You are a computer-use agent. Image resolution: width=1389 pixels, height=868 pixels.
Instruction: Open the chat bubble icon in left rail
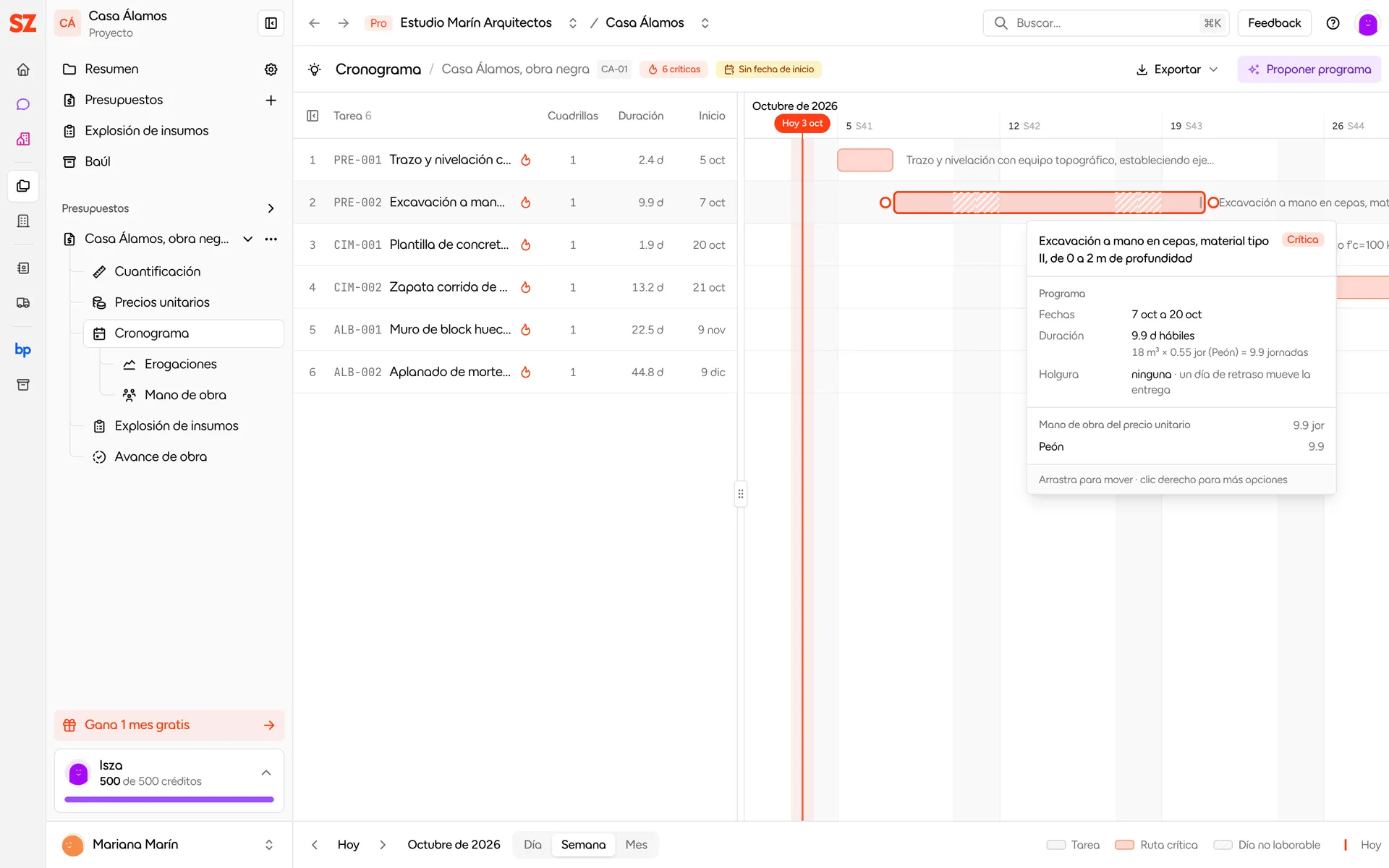click(x=23, y=104)
